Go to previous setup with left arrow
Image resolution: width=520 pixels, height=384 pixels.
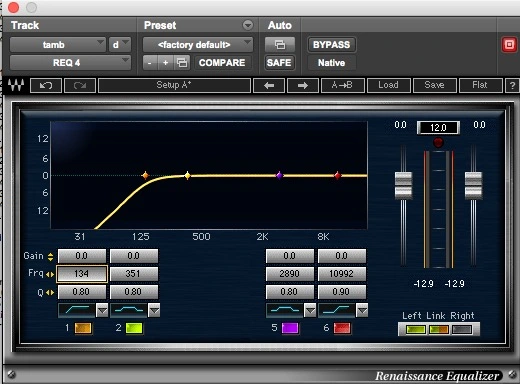269,86
